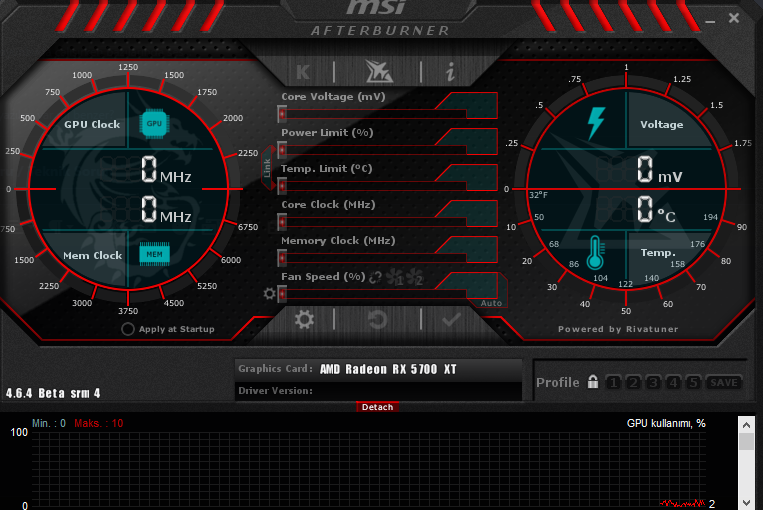The height and width of the screenshot is (510, 763).
Task: Launch the OC Scanner jet icon
Action: [x=379, y=72]
